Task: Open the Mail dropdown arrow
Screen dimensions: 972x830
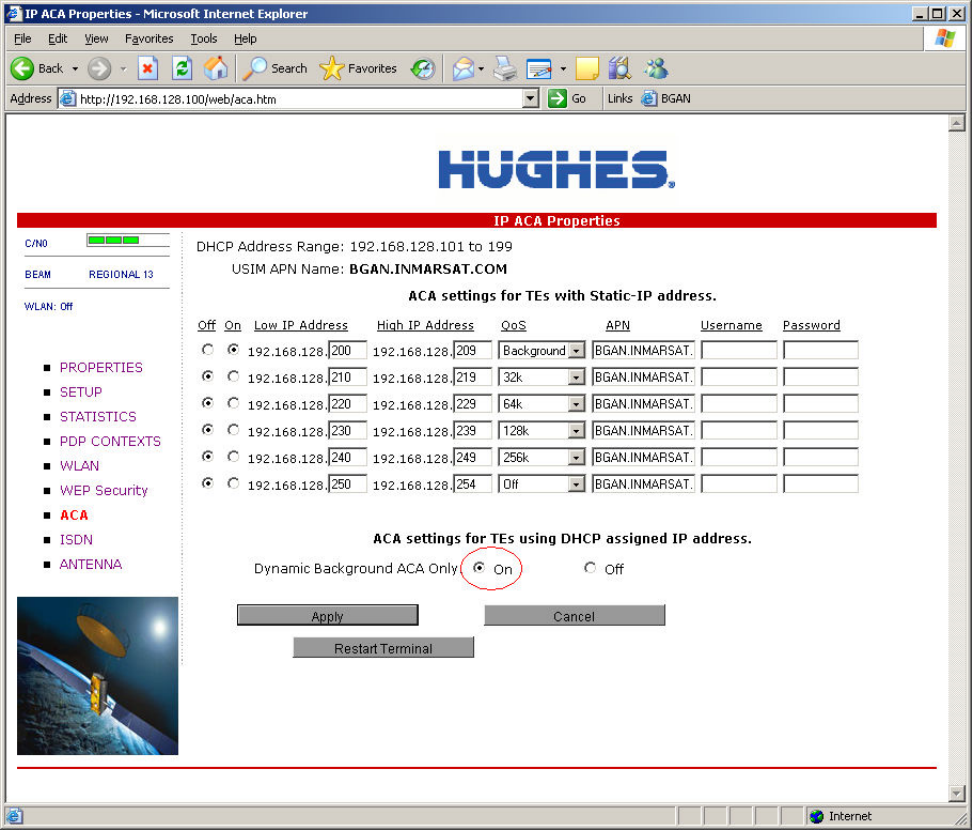Action: tap(481, 68)
